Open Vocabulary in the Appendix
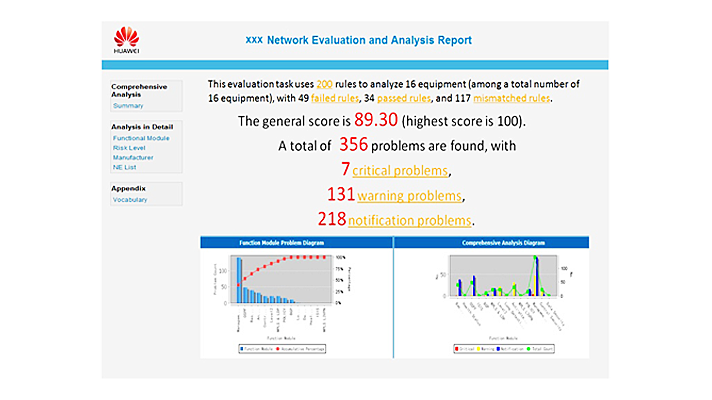This screenshot has height=400, width=712. 130,199
